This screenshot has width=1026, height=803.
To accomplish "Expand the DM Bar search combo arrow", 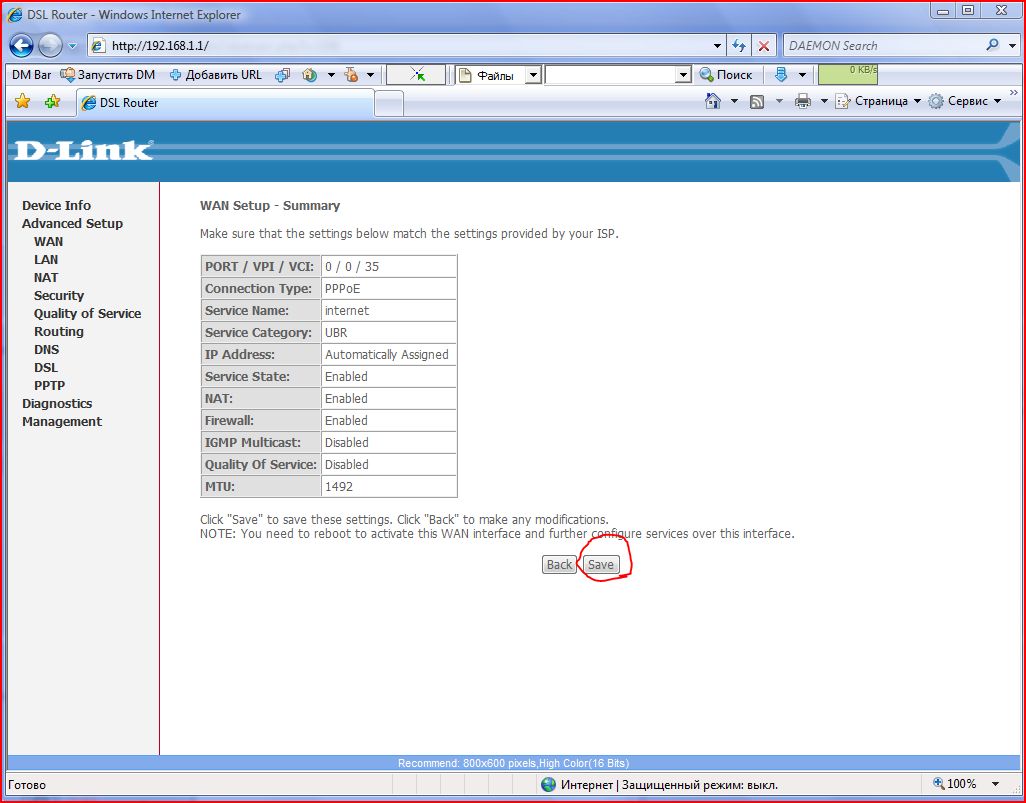I will pyautogui.click(x=684, y=75).
